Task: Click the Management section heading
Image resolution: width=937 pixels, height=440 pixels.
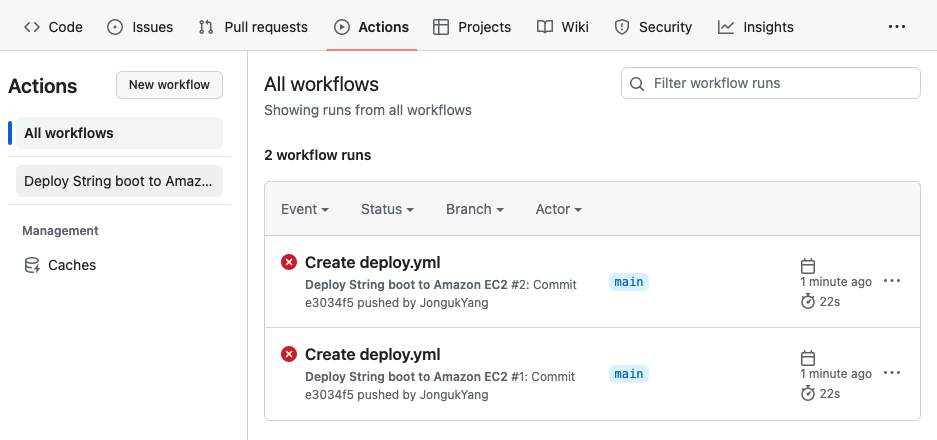Action: (60, 231)
